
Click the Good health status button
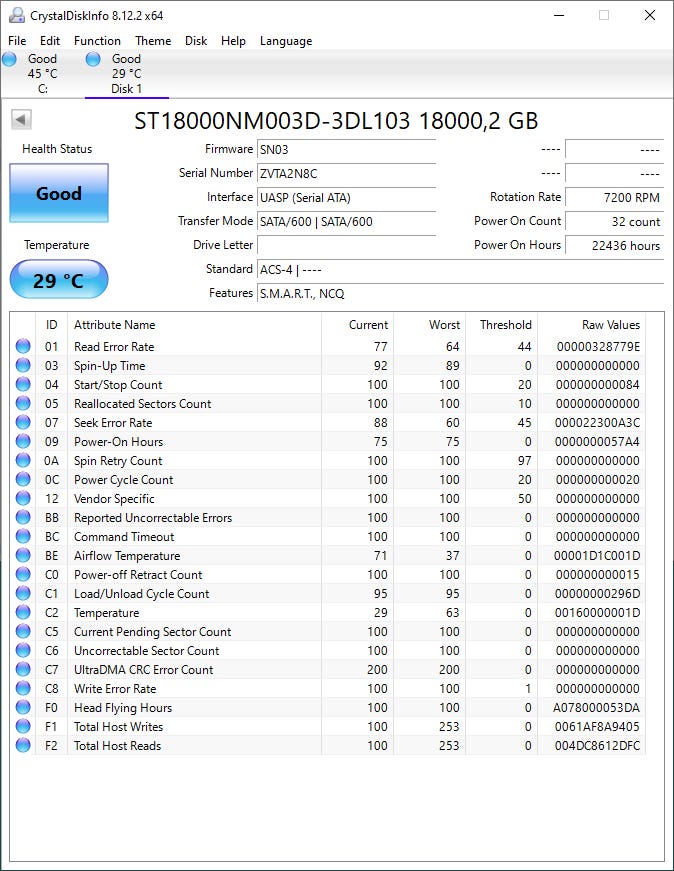(59, 194)
